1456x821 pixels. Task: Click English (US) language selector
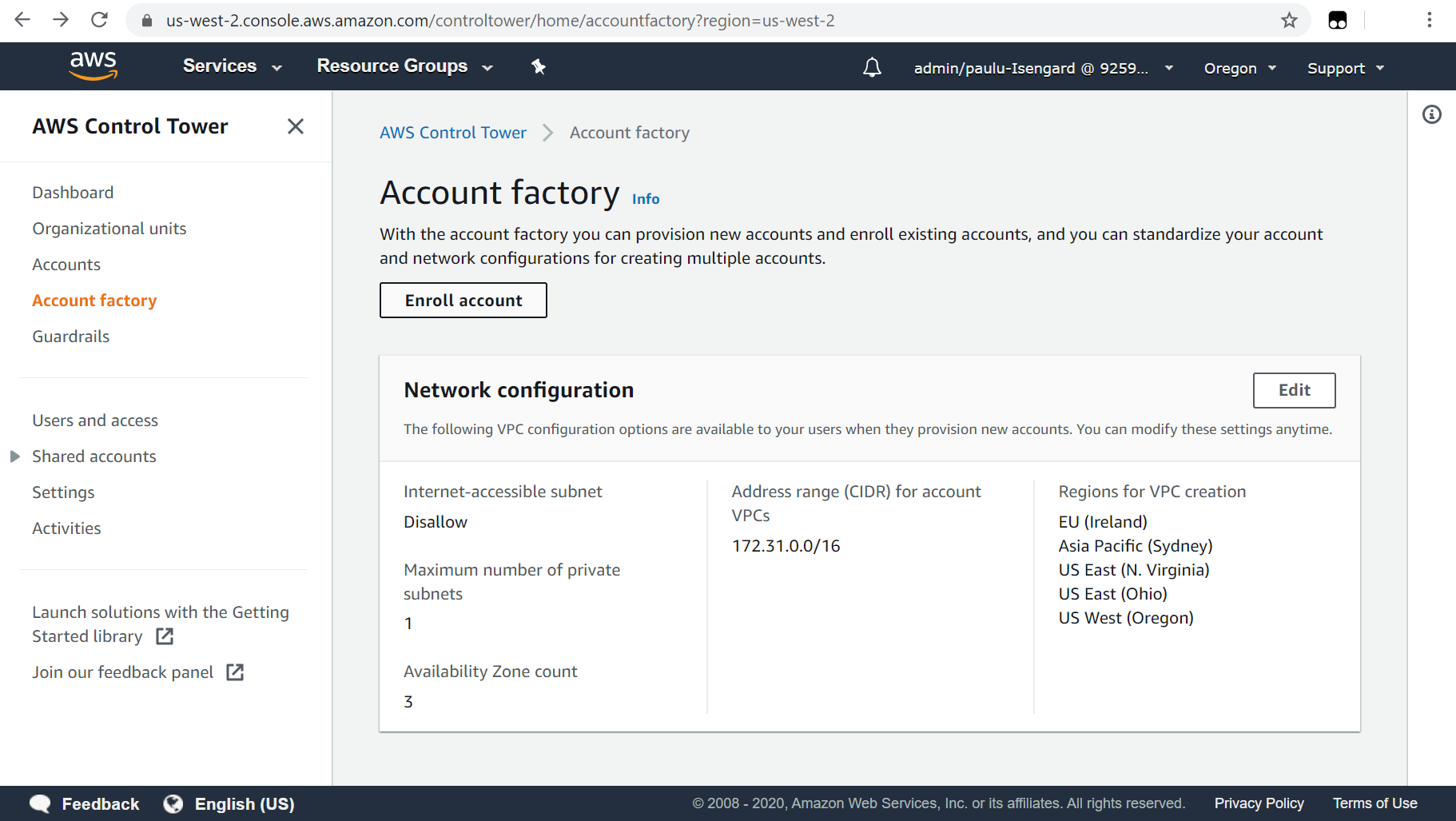[245, 803]
